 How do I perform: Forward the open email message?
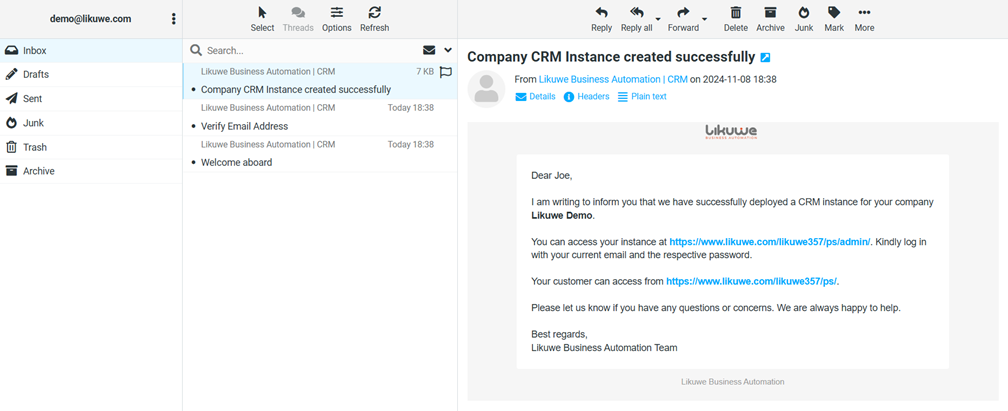pos(683,18)
